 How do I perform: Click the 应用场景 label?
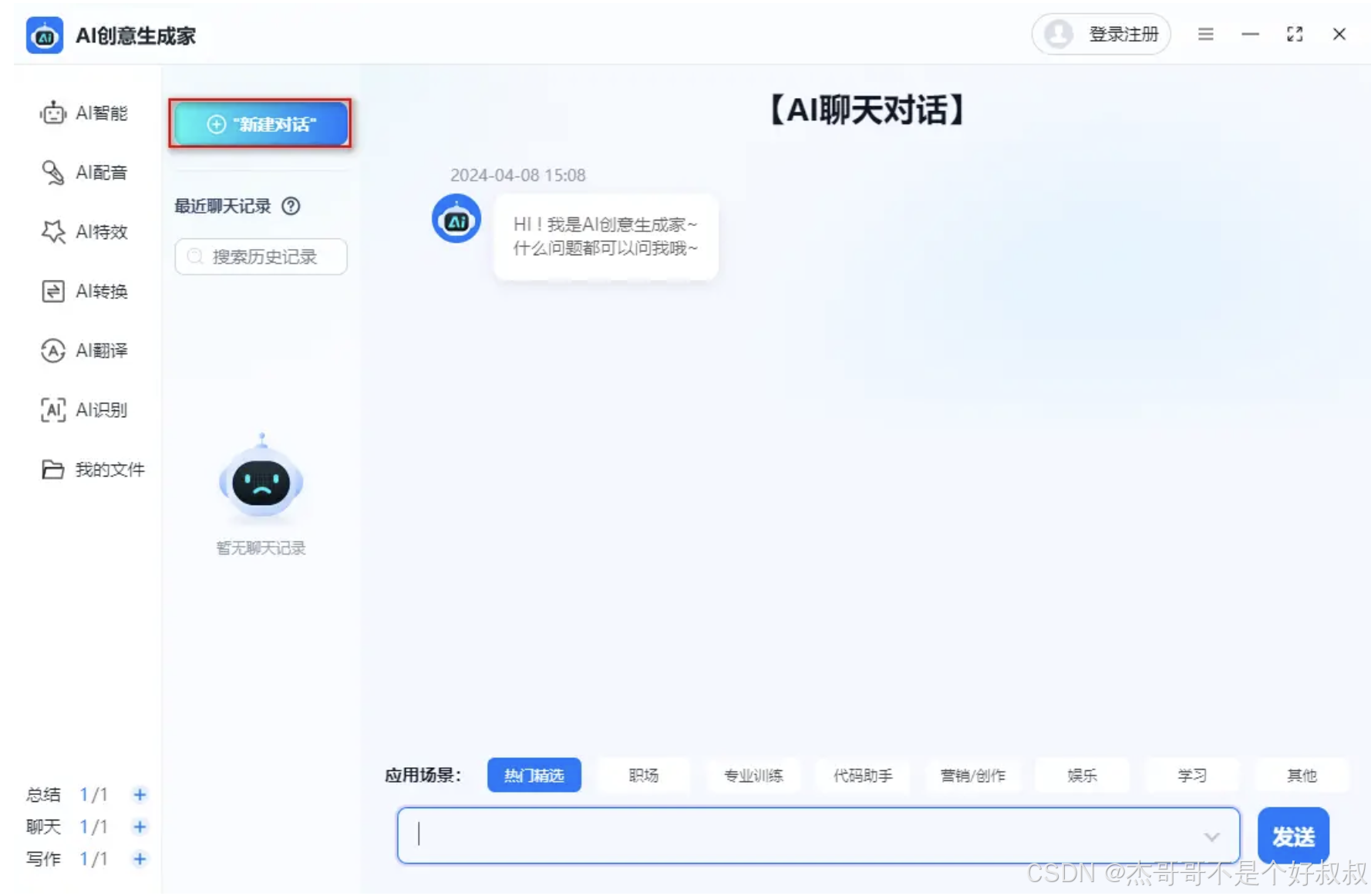pyautogui.click(x=423, y=775)
